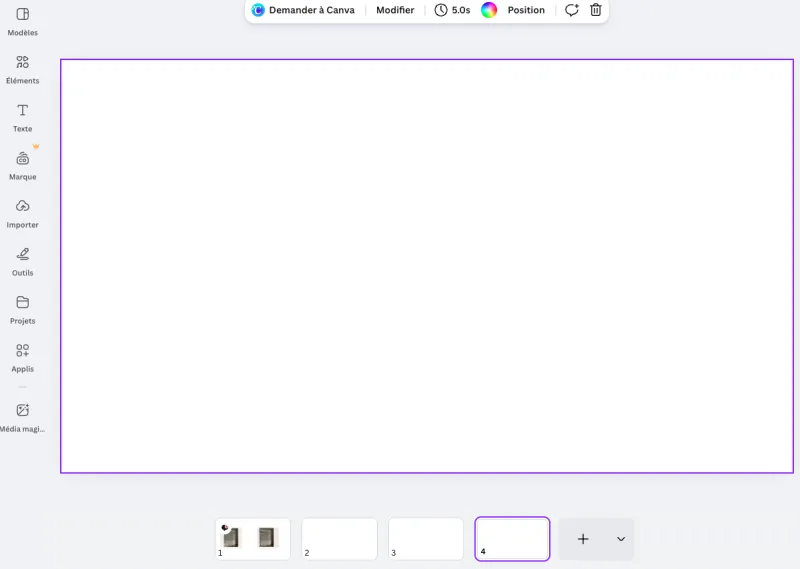
Task: Set page duration via 5.0s clock
Action: click(x=452, y=10)
